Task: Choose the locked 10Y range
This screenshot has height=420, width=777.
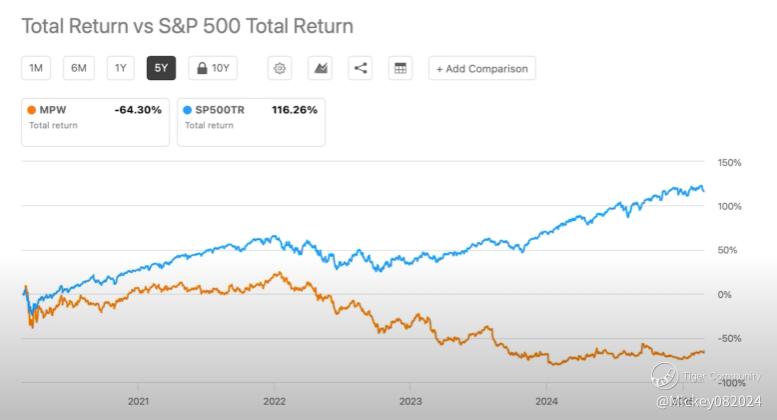Action: (x=213, y=68)
